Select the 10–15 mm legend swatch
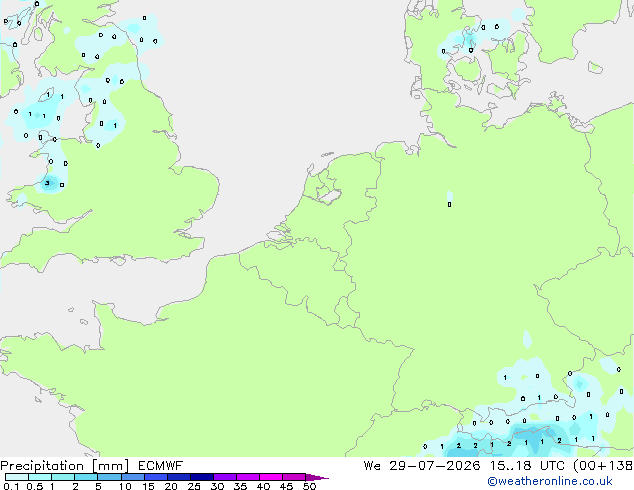 pos(133,477)
